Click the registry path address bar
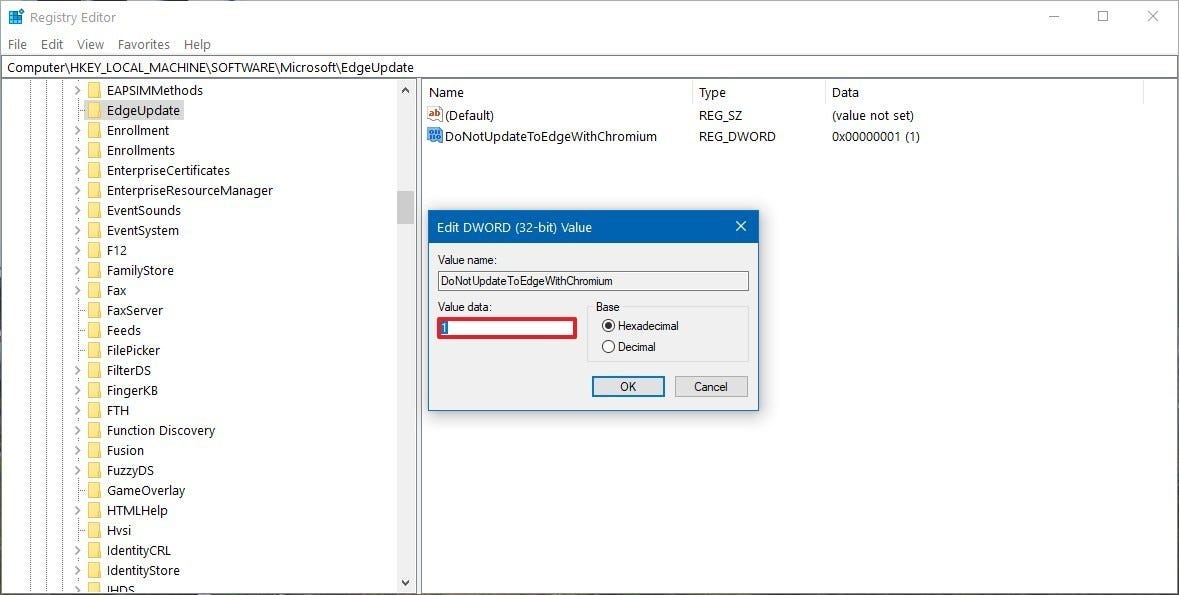Screen dimensions: 1179x595 (590, 67)
